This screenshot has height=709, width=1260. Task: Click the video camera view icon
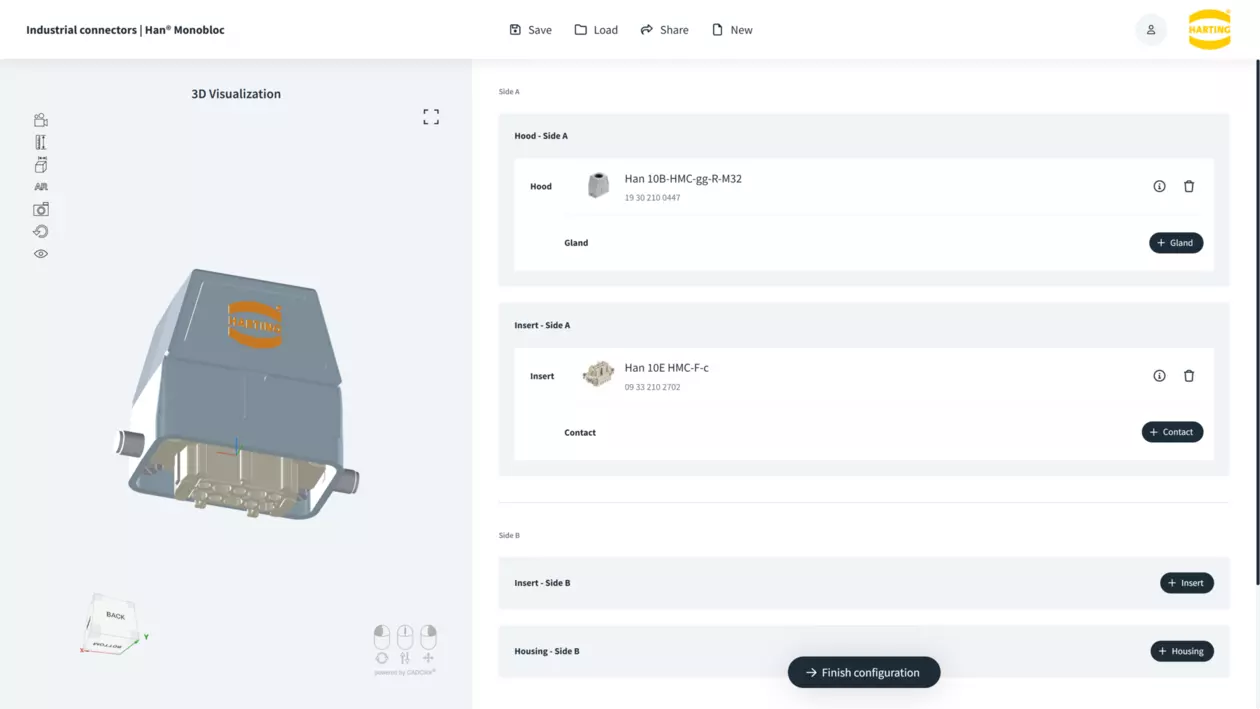[x=41, y=120]
